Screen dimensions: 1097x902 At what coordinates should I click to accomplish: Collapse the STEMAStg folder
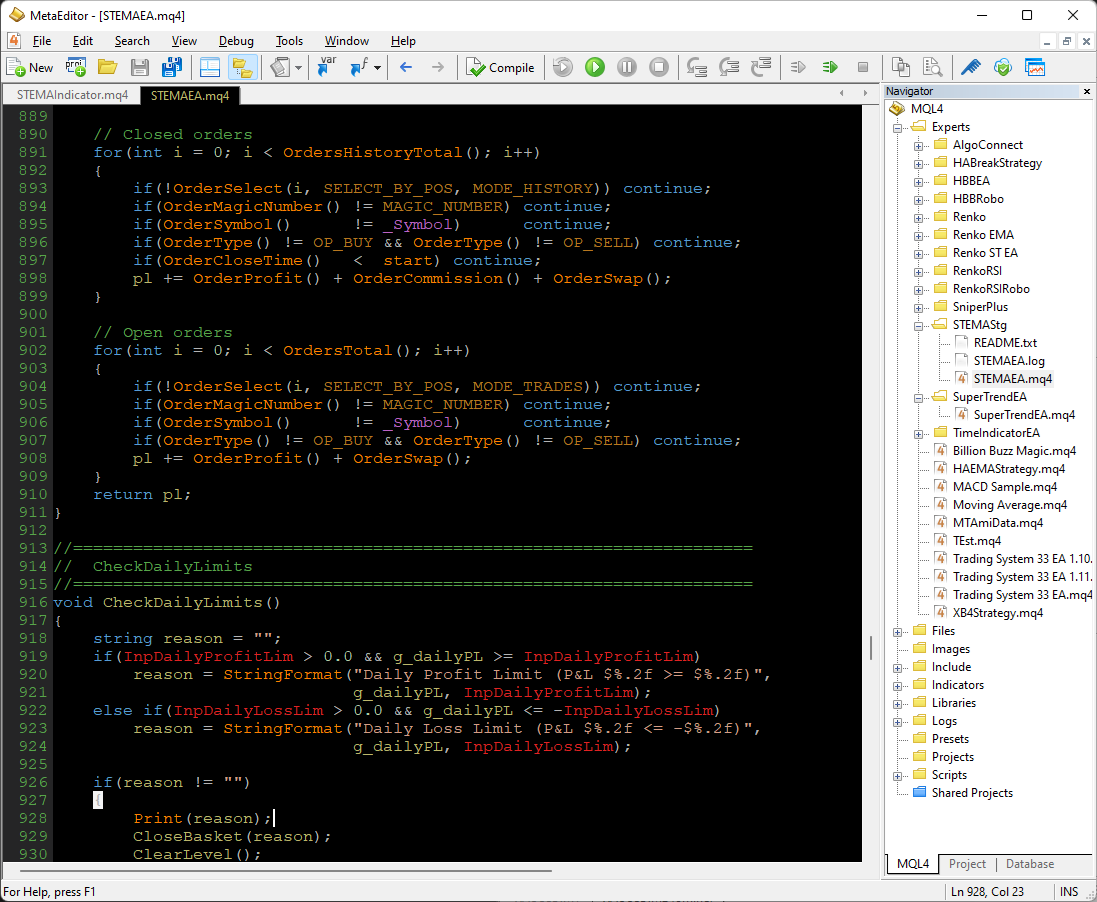coord(919,325)
